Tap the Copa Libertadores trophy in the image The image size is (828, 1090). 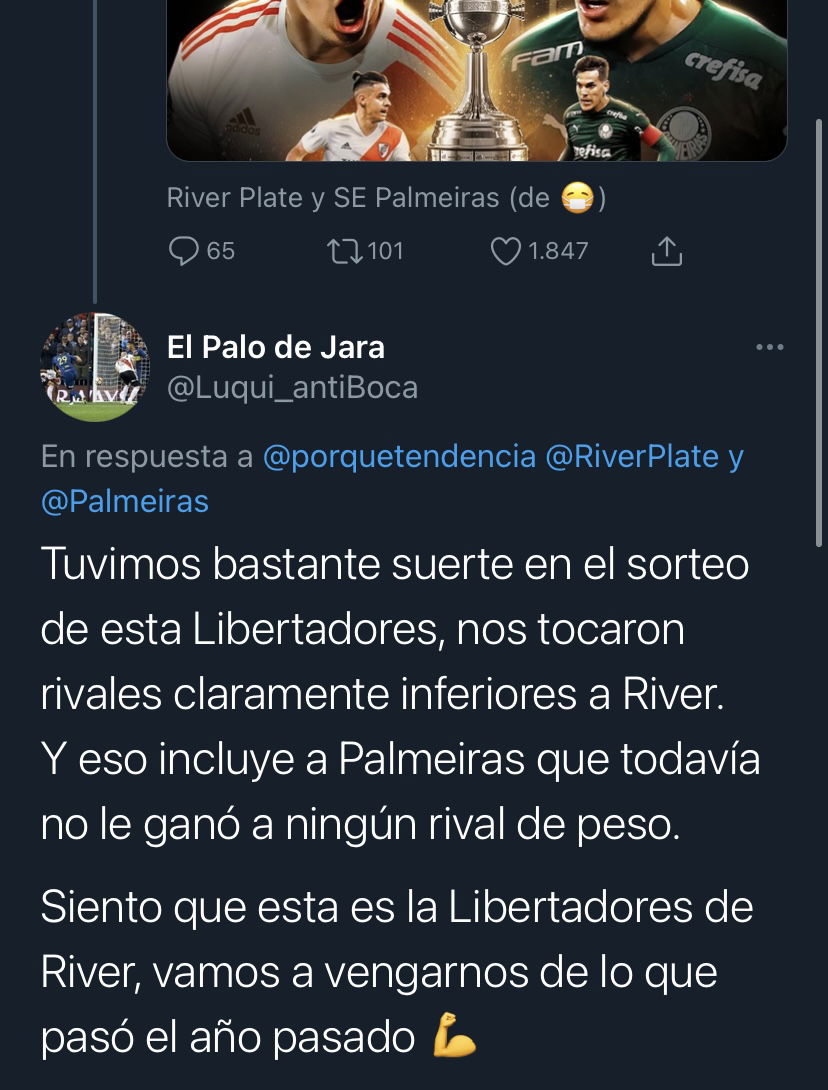pyautogui.click(x=477, y=80)
